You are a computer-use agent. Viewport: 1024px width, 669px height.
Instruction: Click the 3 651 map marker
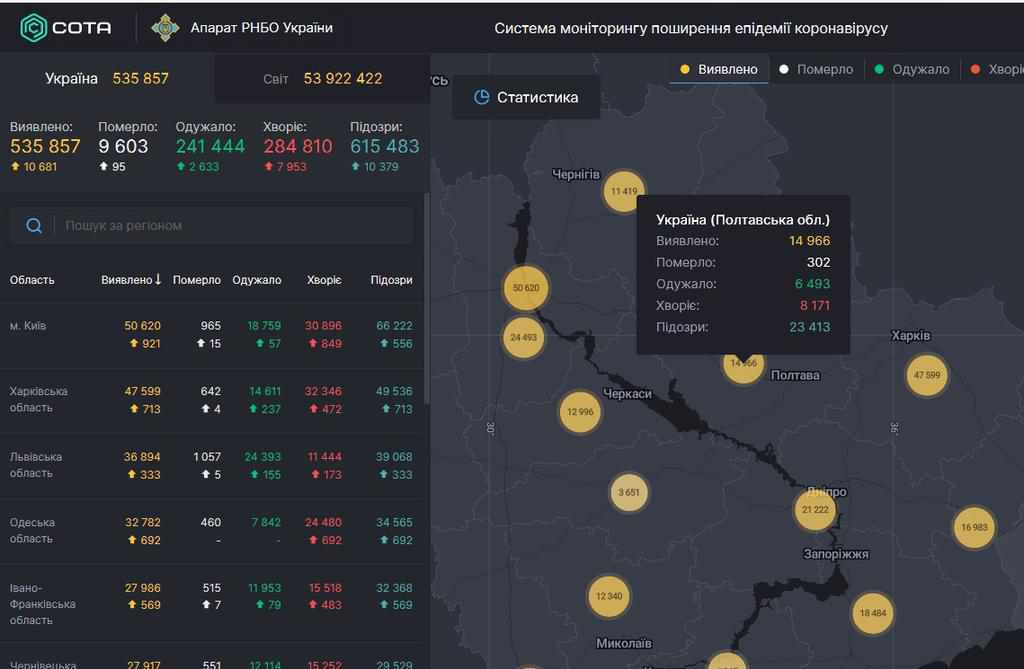coord(629,492)
